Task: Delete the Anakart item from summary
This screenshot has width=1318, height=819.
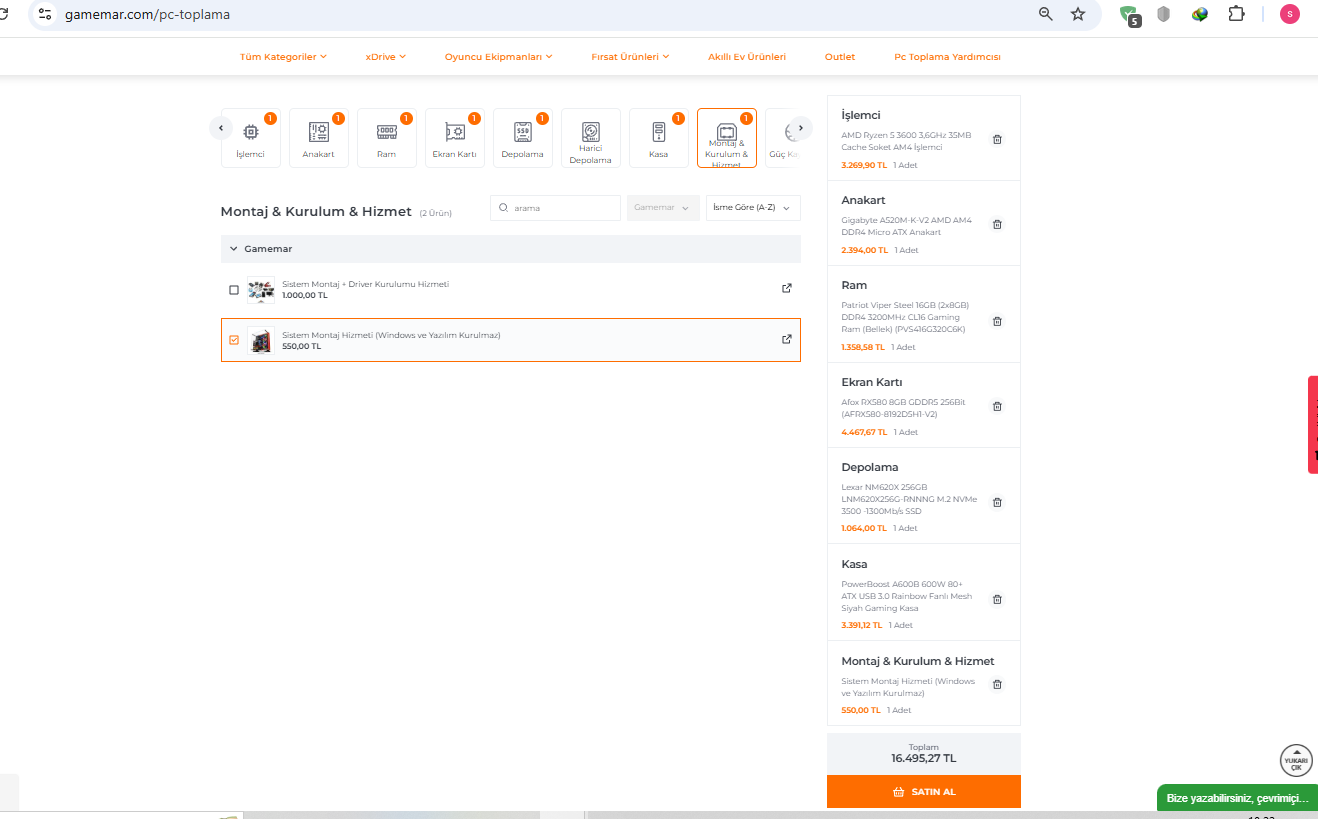Action: click(997, 224)
